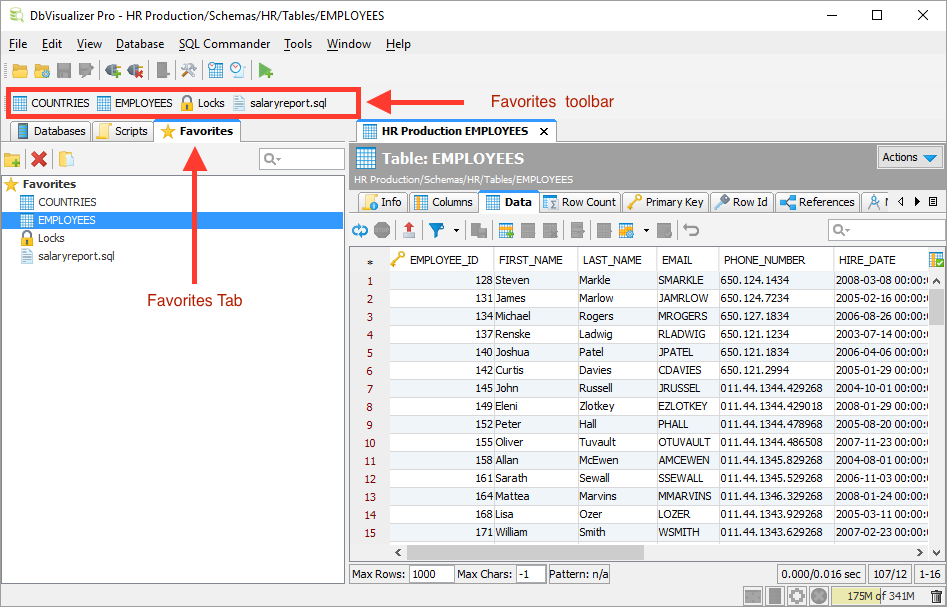
Task: Click the reload data icon in grid toolbar
Action: point(360,231)
